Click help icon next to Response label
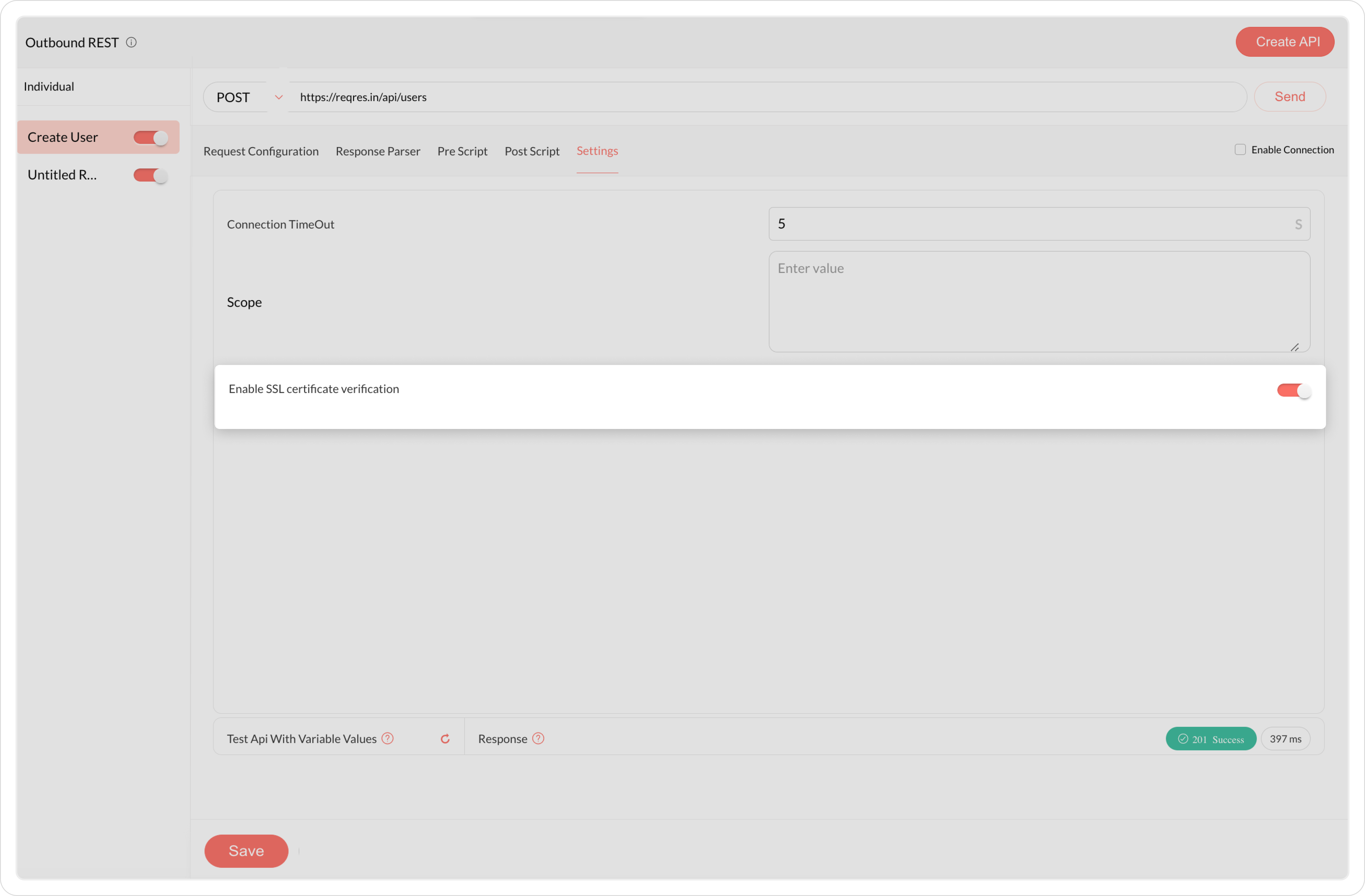This screenshot has width=1365, height=896. (538, 738)
